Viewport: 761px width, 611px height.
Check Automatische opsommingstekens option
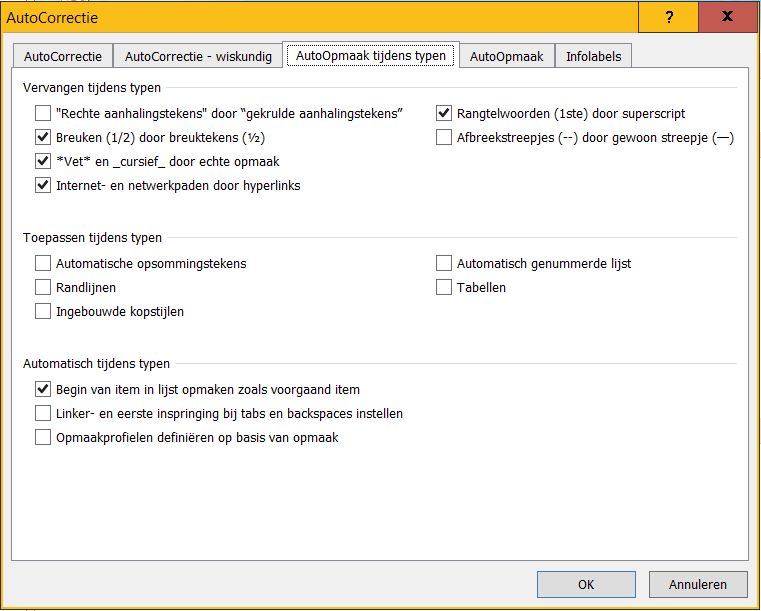(43, 264)
